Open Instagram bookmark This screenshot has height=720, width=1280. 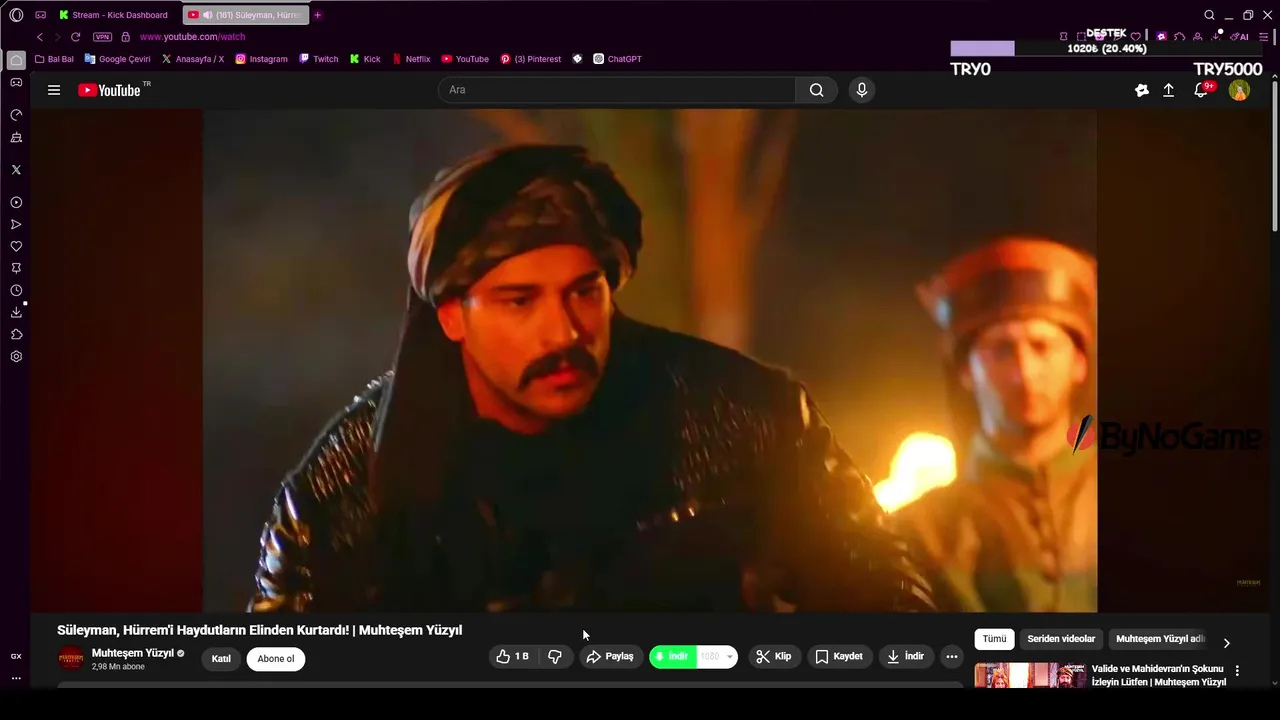pyautogui.click(x=261, y=59)
